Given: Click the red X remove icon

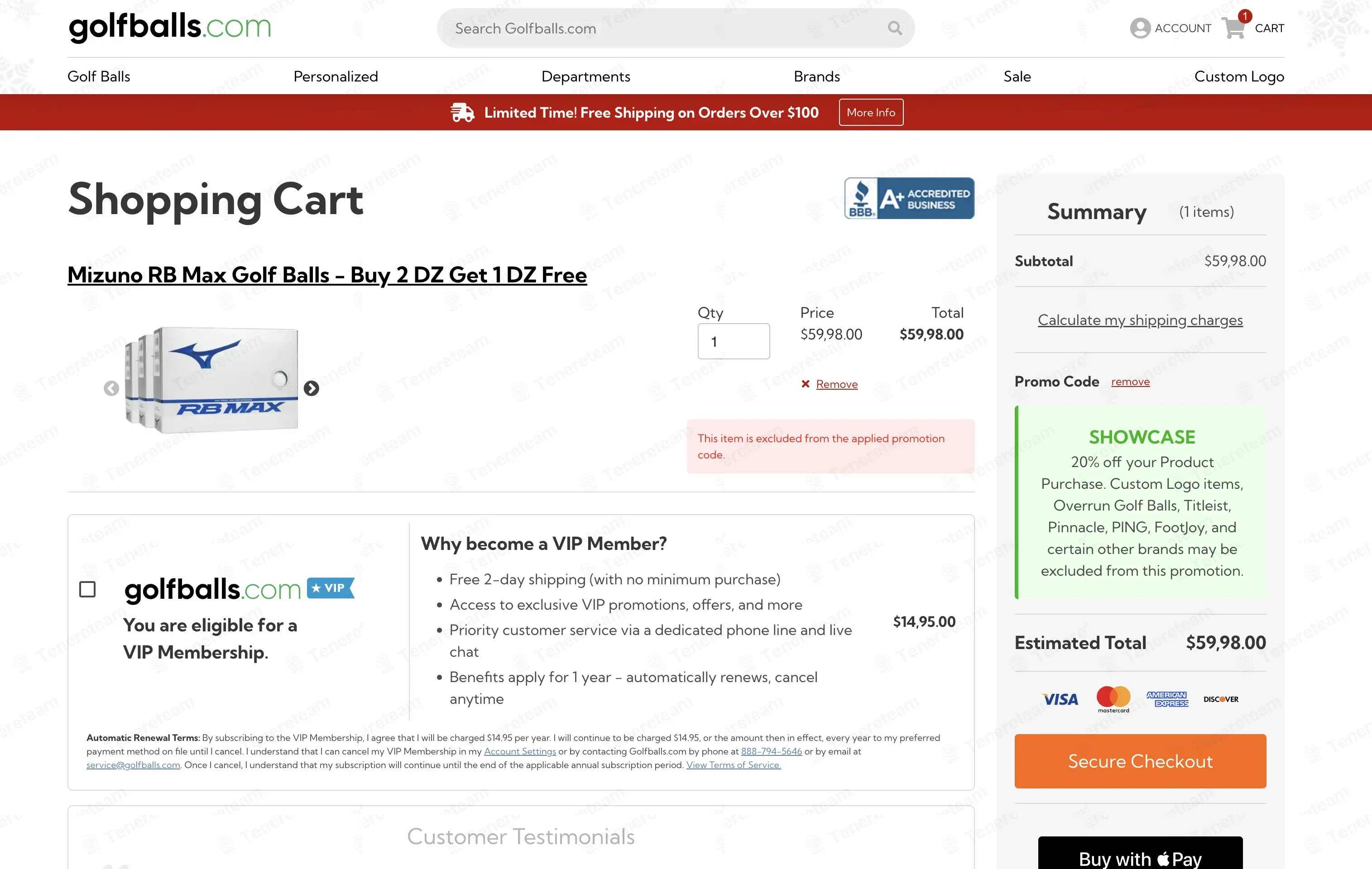Looking at the screenshot, I should [x=805, y=384].
